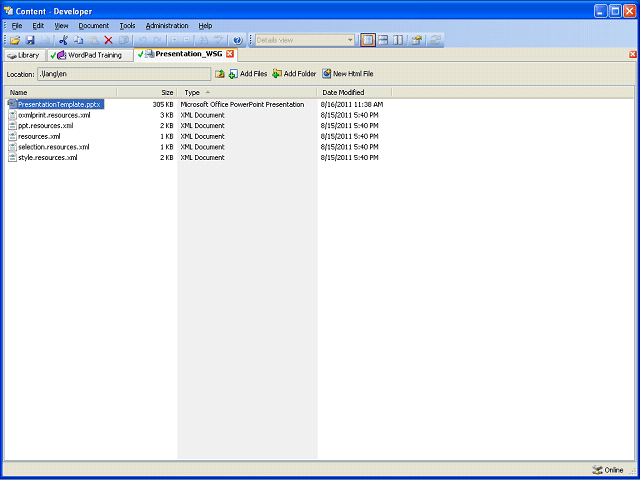Click the properties icon beside the layout buttons
This screenshot has width=640, height=480.
(416, 40)
